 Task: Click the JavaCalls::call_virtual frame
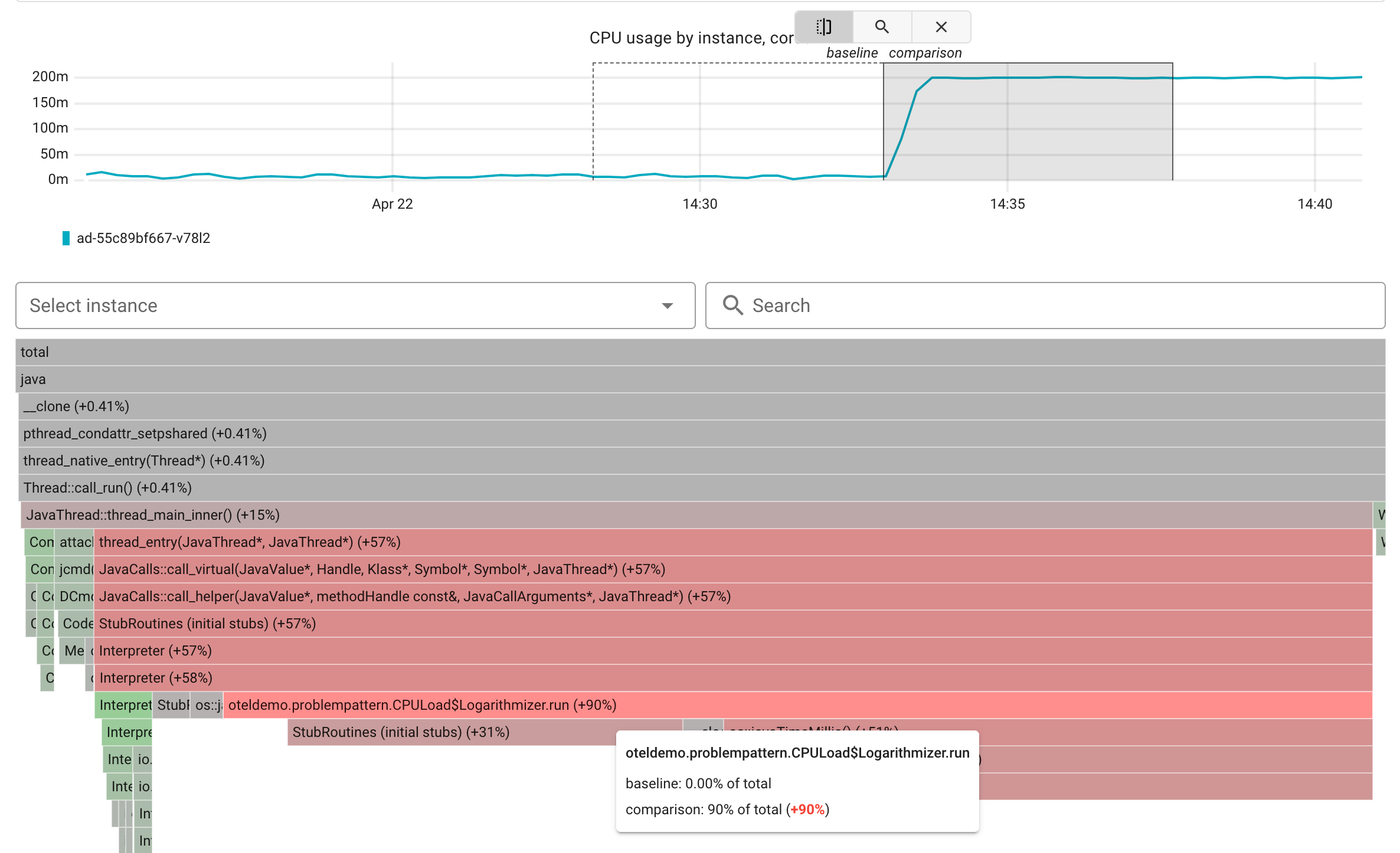pyautogui.click(x=400, y=568)
